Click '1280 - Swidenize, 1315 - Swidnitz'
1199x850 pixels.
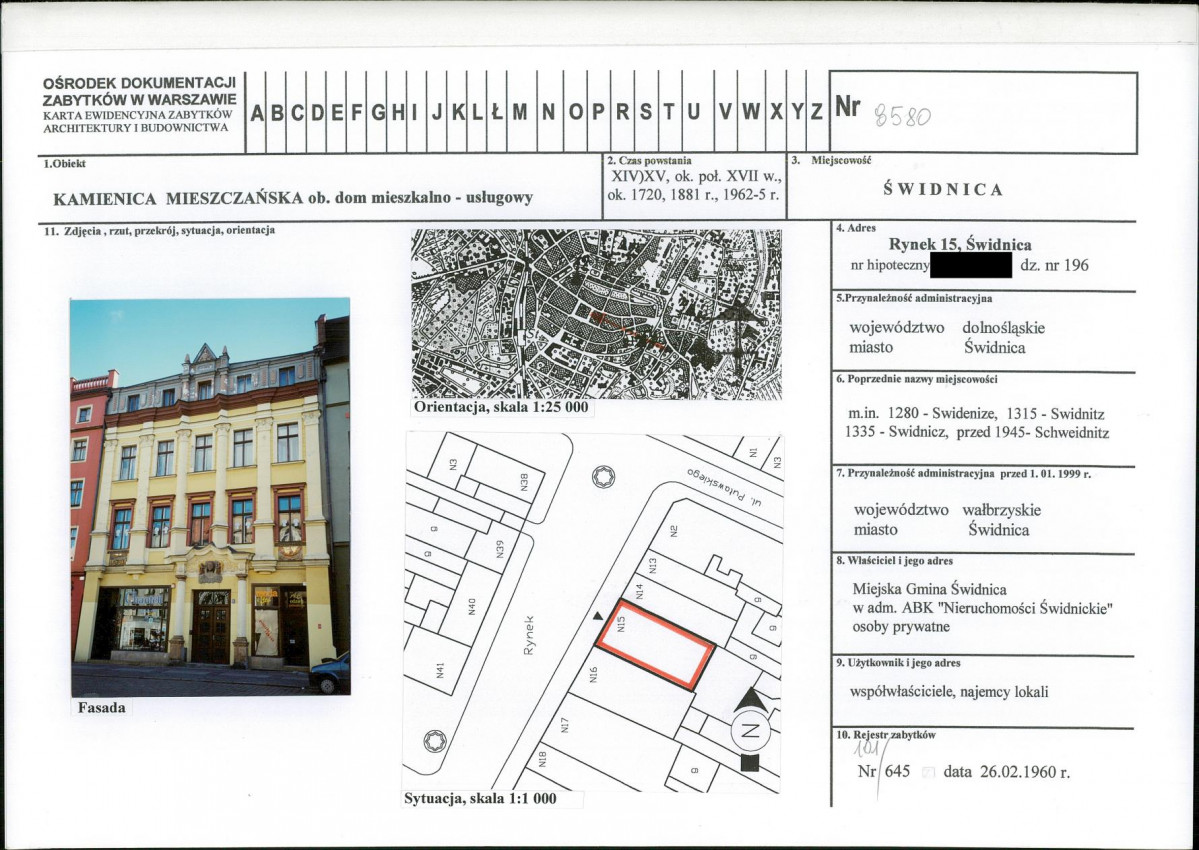[996, 414]
